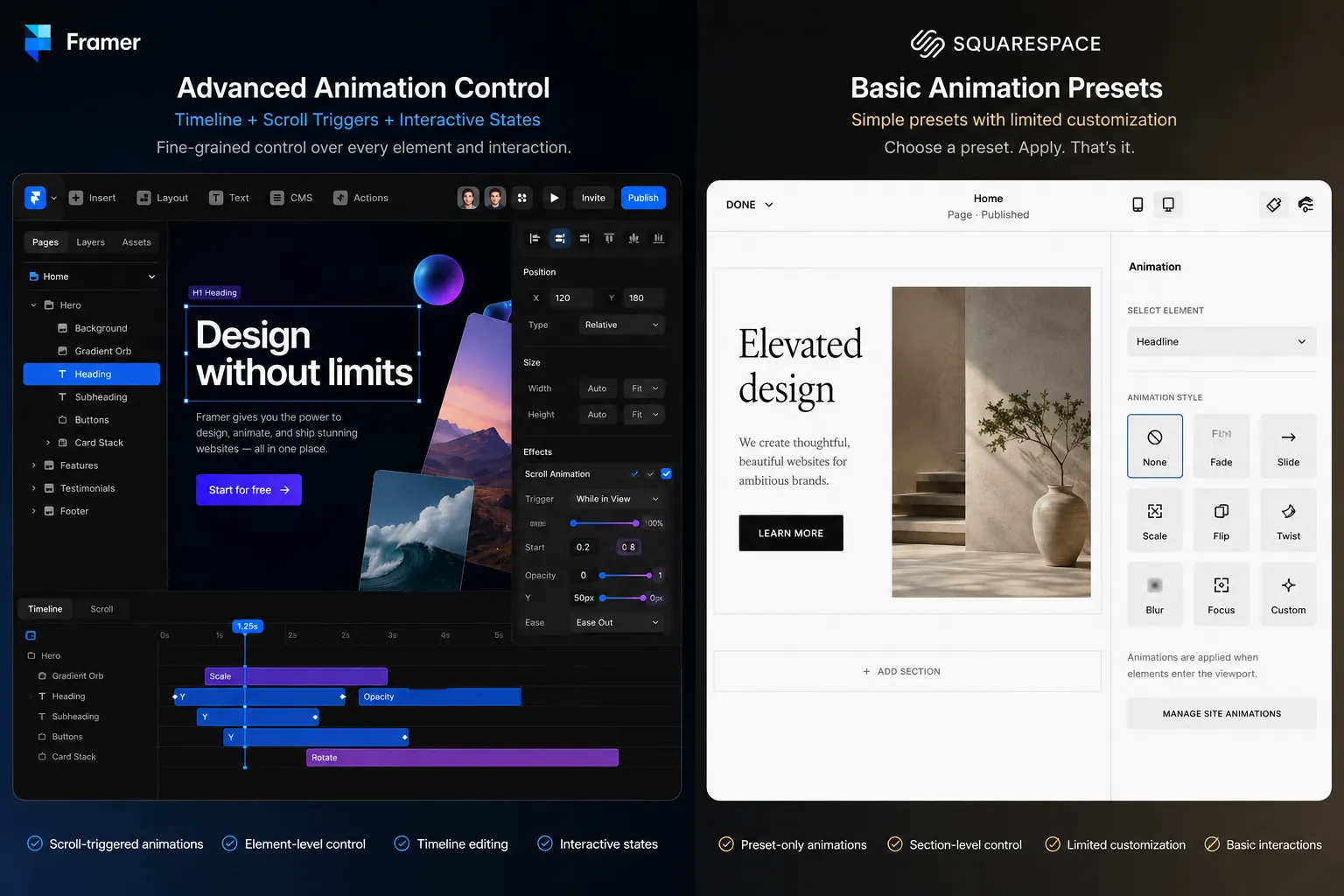Viewport: 1344px width, 896px height.
Task: Click the blue Publish button
Action: tap(643, 198)
